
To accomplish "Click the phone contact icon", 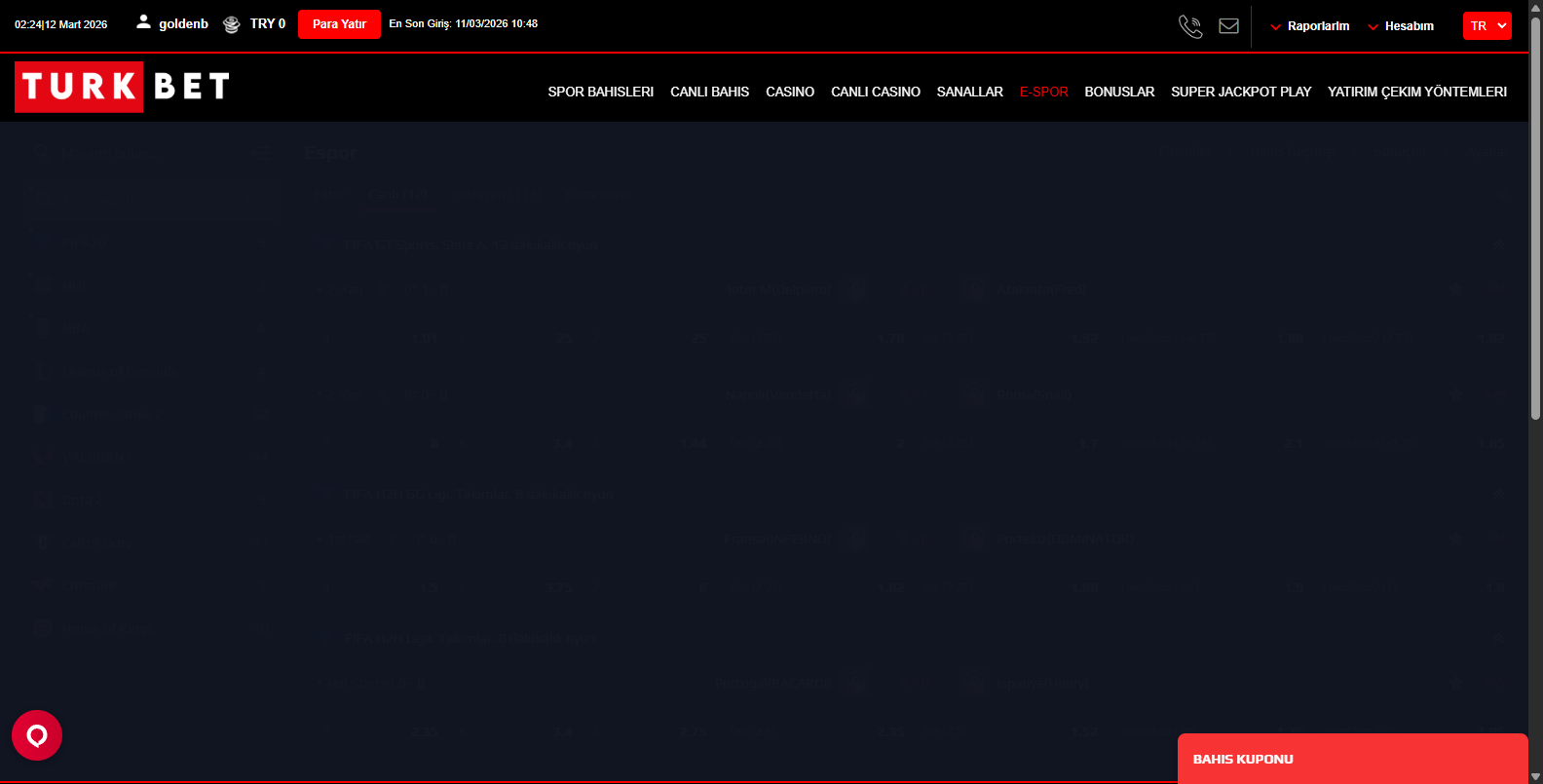I will (1190, 26).
